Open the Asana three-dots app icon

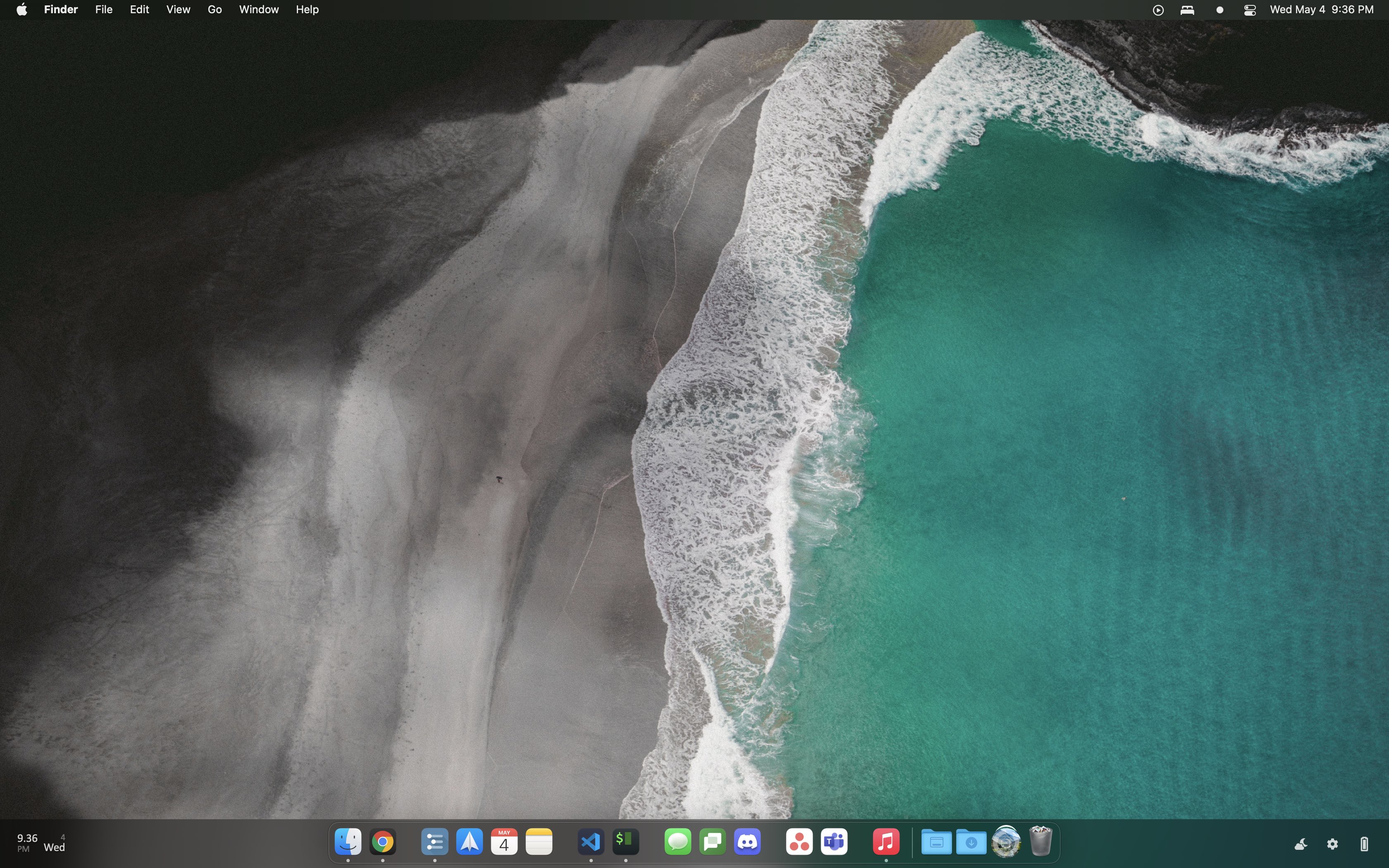click(799, 842)
